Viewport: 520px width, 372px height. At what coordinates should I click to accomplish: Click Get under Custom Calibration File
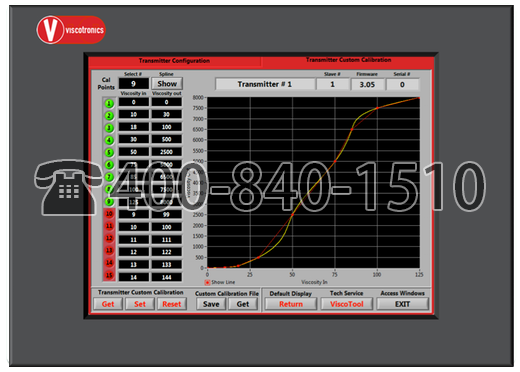click(x=243, y=304)
